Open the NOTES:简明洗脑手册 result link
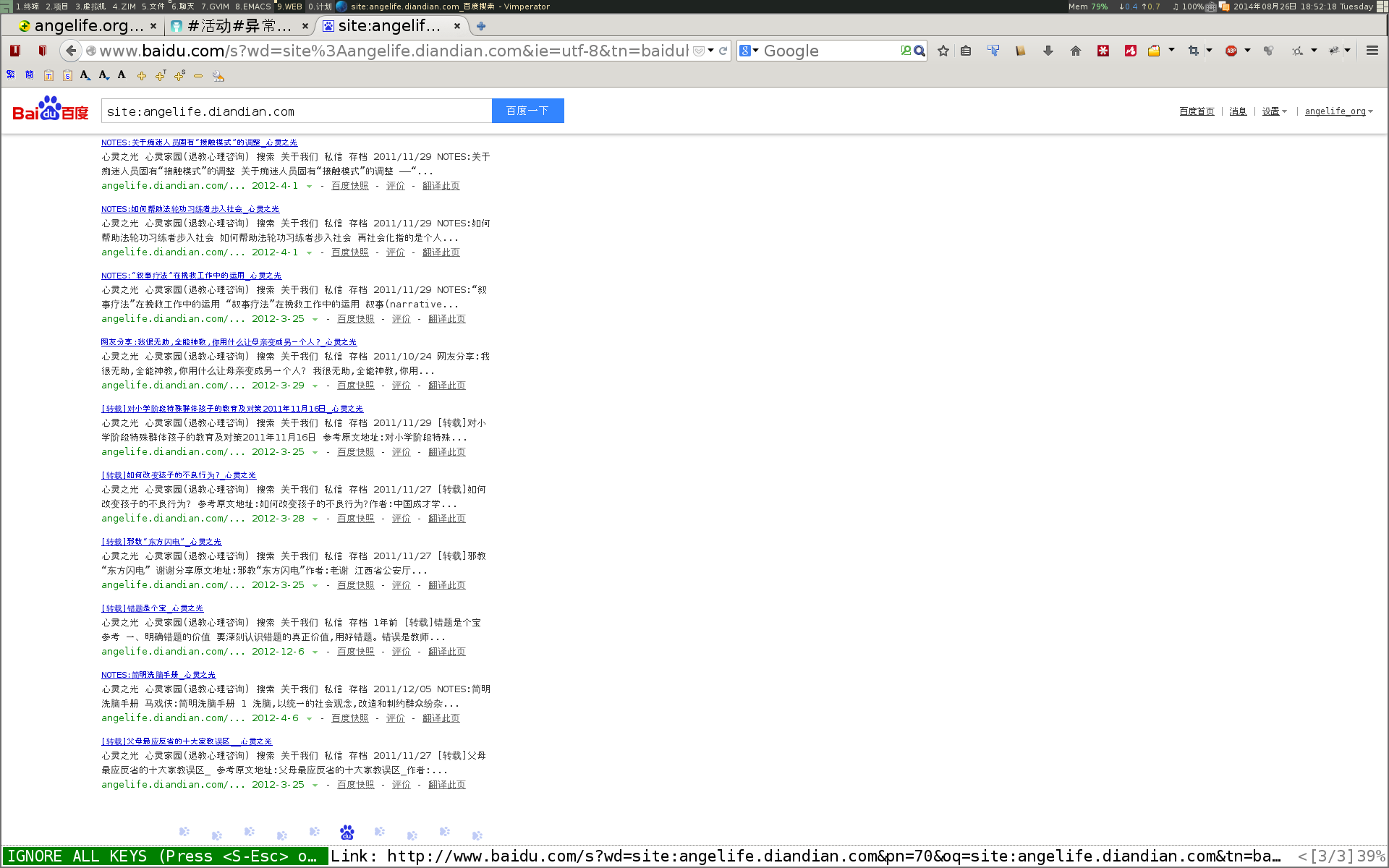The image size is (1389, 868). click(158, 675)
